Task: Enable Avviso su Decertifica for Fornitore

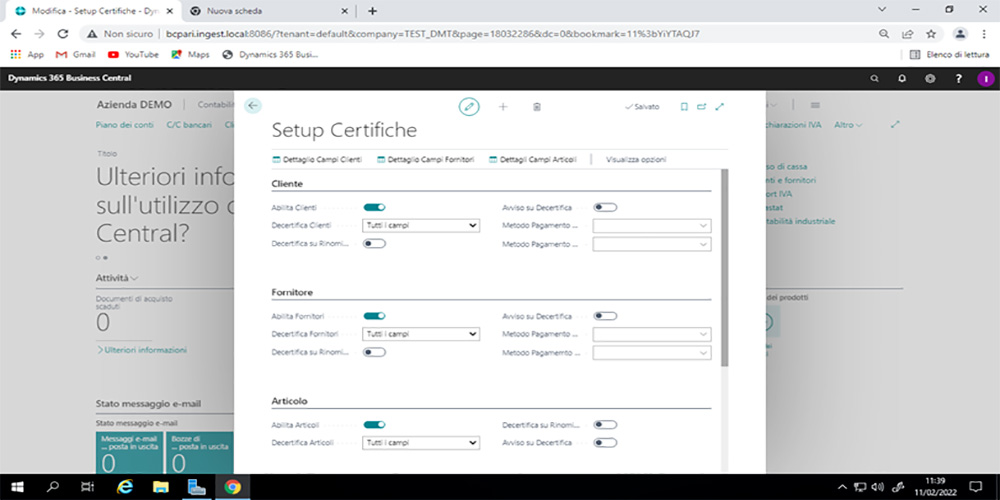Action: point(605,316)
